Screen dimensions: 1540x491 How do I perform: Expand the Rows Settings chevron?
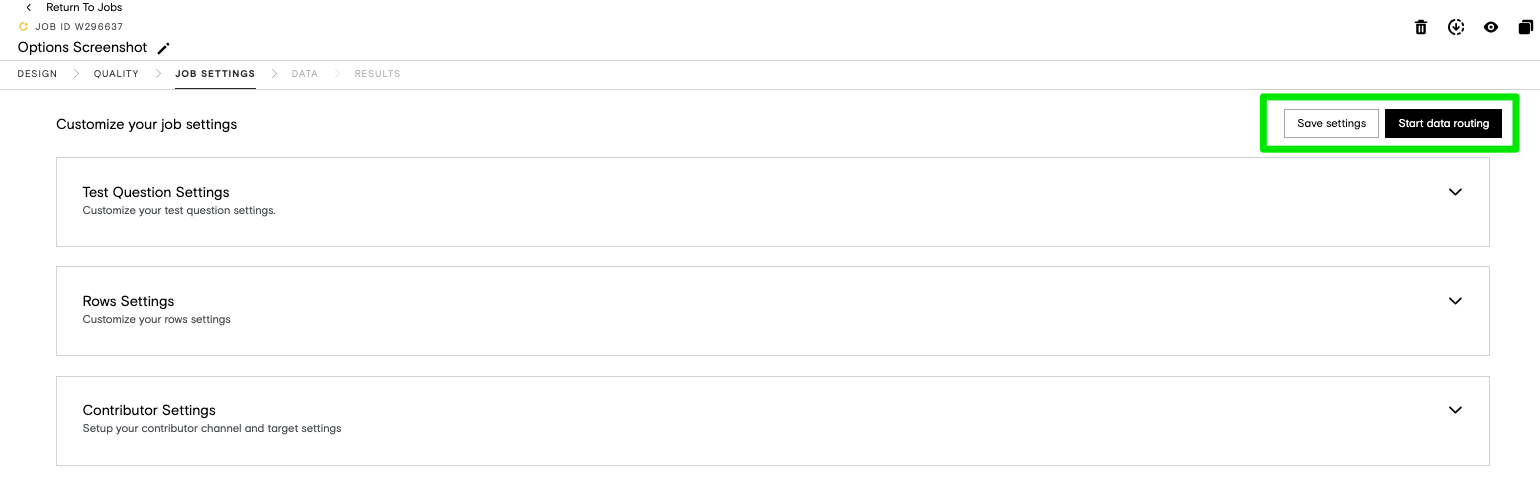(1455, 301)
